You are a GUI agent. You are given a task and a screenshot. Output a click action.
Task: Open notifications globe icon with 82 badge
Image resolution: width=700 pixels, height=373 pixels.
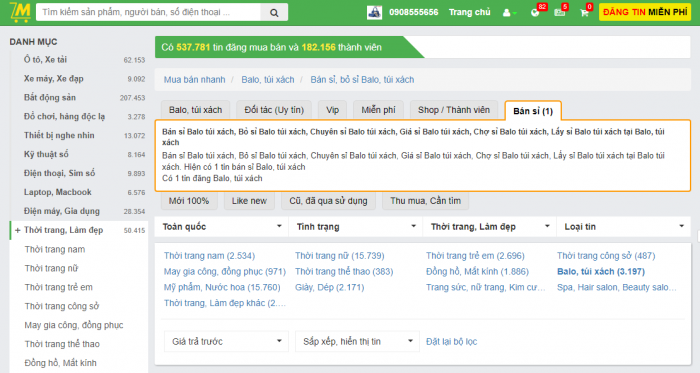(x=536, y=12)
